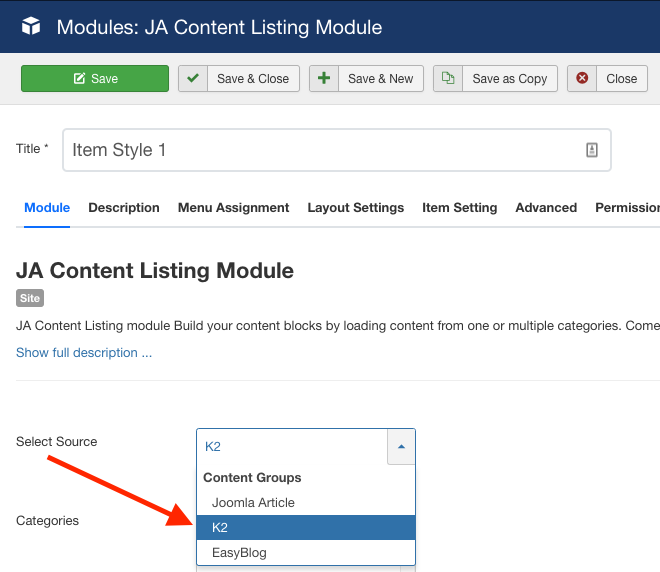Viewport: 660px width, 572px height.
Task: Click the Save as Copy button label
Action: (509, 79)
